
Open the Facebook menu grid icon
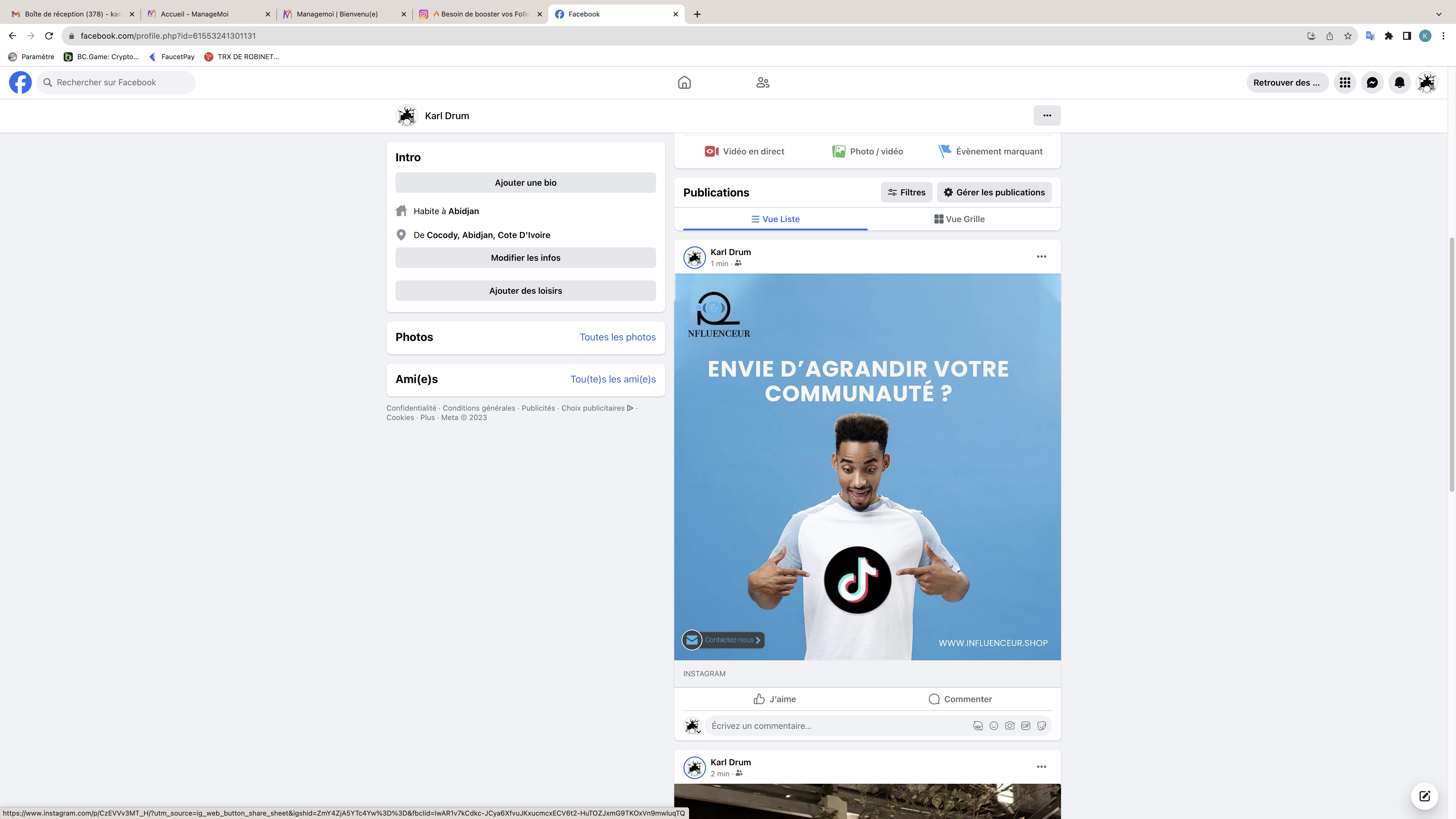(x=1345, y=82)
